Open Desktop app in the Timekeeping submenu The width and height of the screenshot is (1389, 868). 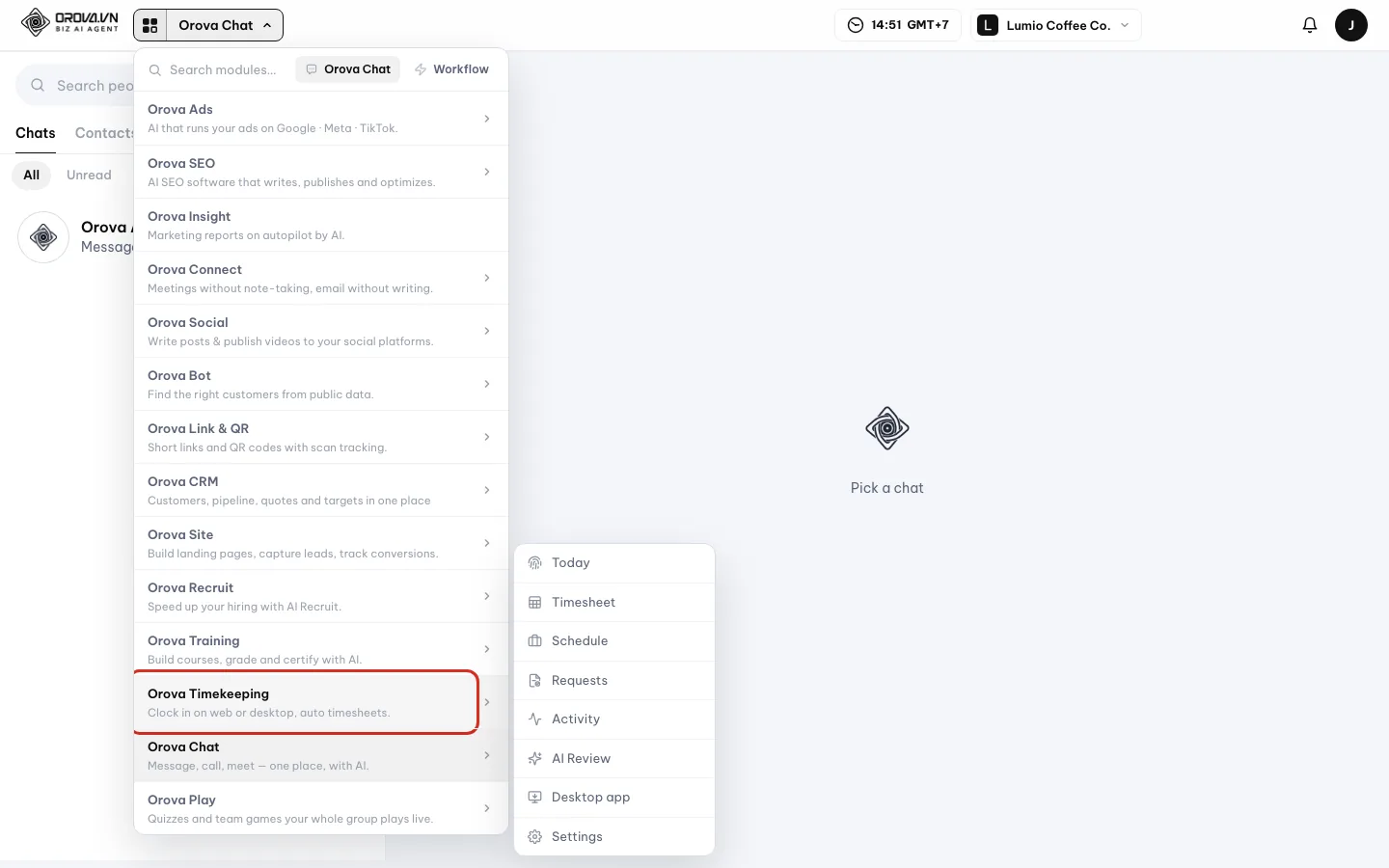pos(614,798)
